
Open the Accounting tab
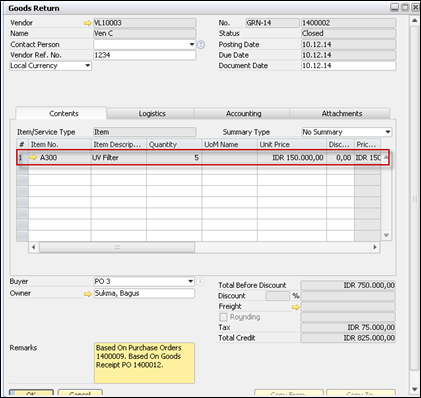click(x=243, y=113)
